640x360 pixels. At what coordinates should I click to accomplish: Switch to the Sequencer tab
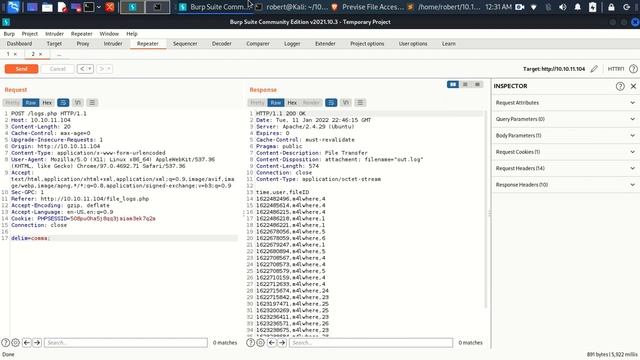[185, 44]
